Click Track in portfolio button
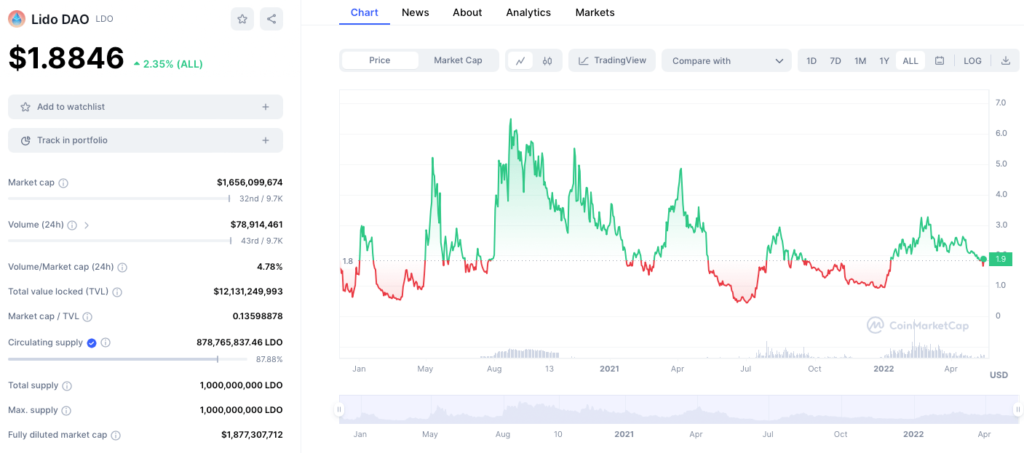 click(145, 140)
